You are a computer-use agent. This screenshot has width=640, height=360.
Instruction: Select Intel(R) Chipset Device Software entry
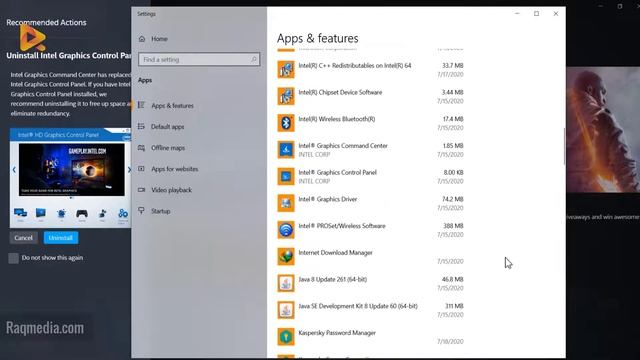click(371, 96)
